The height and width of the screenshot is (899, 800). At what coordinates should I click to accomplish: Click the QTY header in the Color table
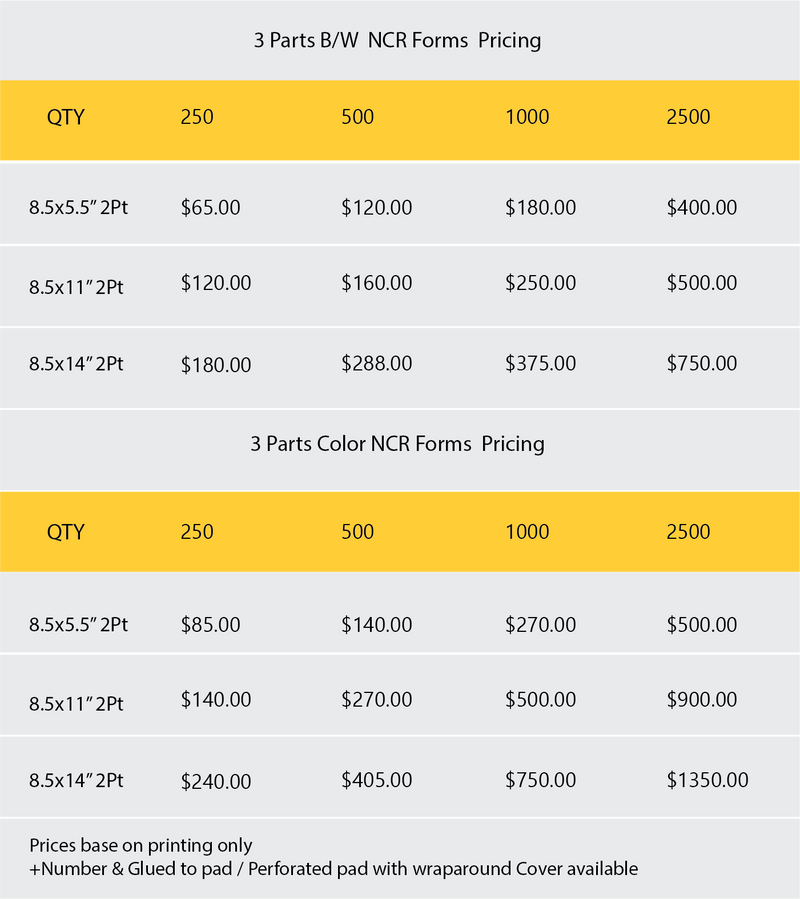coord(66,532)
